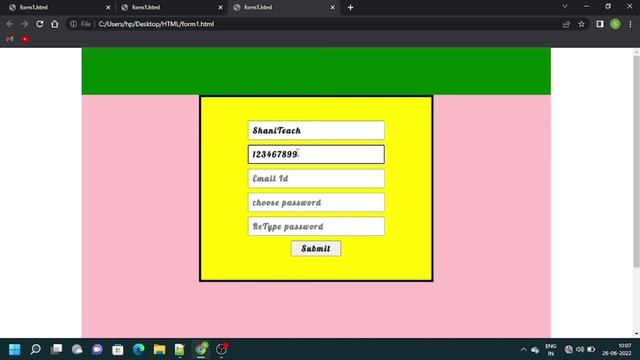This screenshot has height=360, width=640.
Task: Open browser side panel
Action: [600, 24]
